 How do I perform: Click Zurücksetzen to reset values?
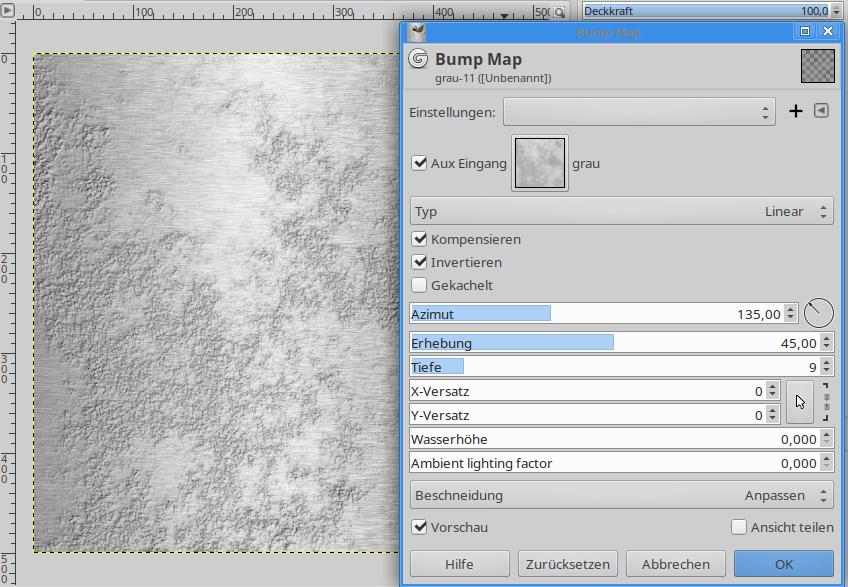coord(568,564)
